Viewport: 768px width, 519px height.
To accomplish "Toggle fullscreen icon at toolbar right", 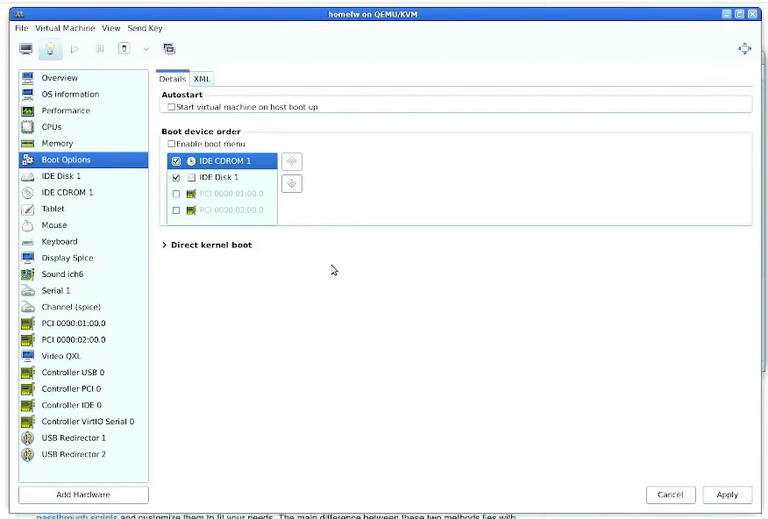I will [x=744, y=48].
